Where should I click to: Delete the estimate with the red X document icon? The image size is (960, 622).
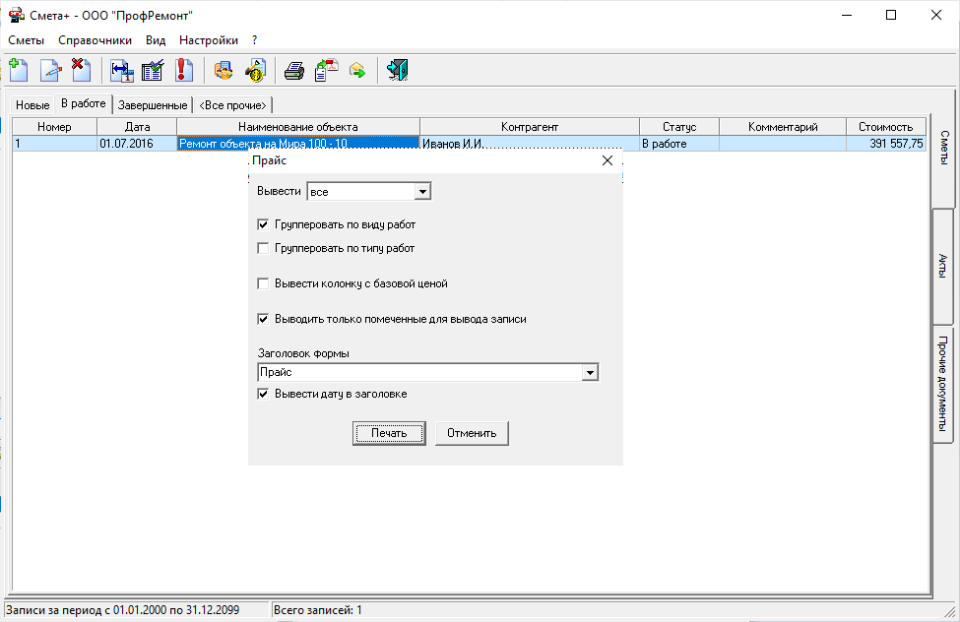pos(81,70)
